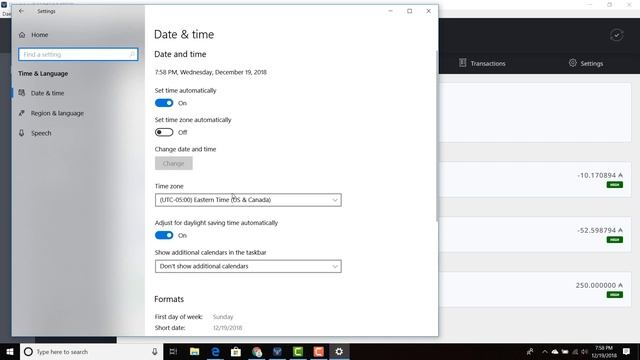
Task: Click the Home house icon
Action: click(22, 35)
